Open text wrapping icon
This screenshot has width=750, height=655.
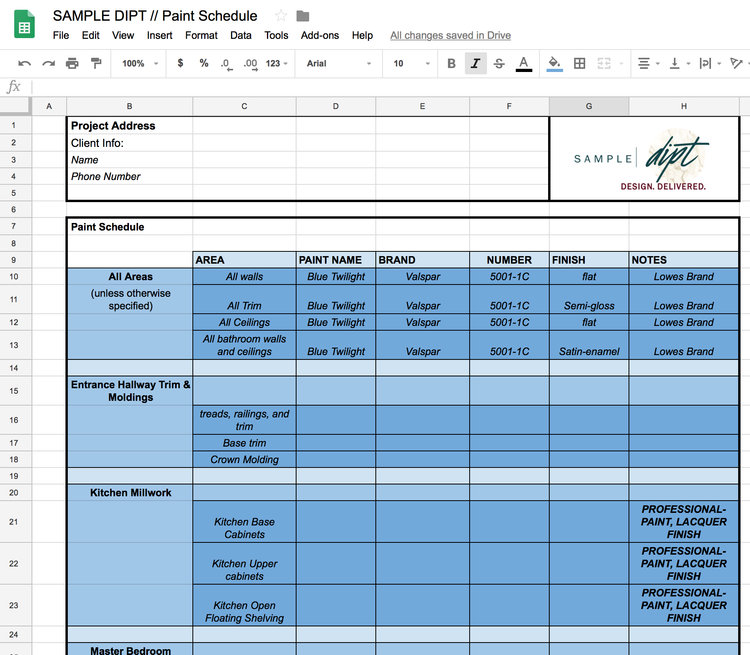pyautogui.click(x=705, y=63)
